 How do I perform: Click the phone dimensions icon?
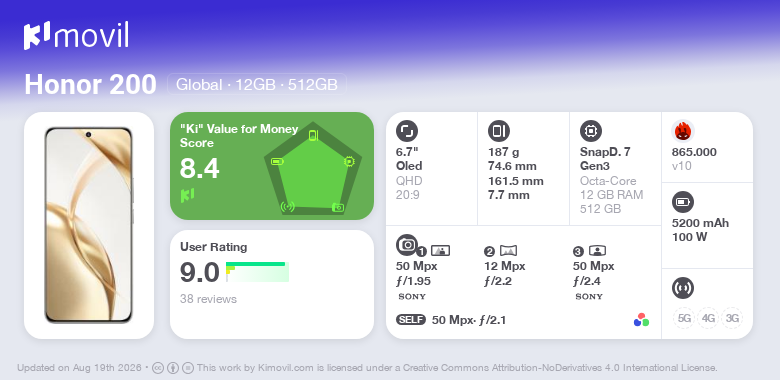click(498, 131)
